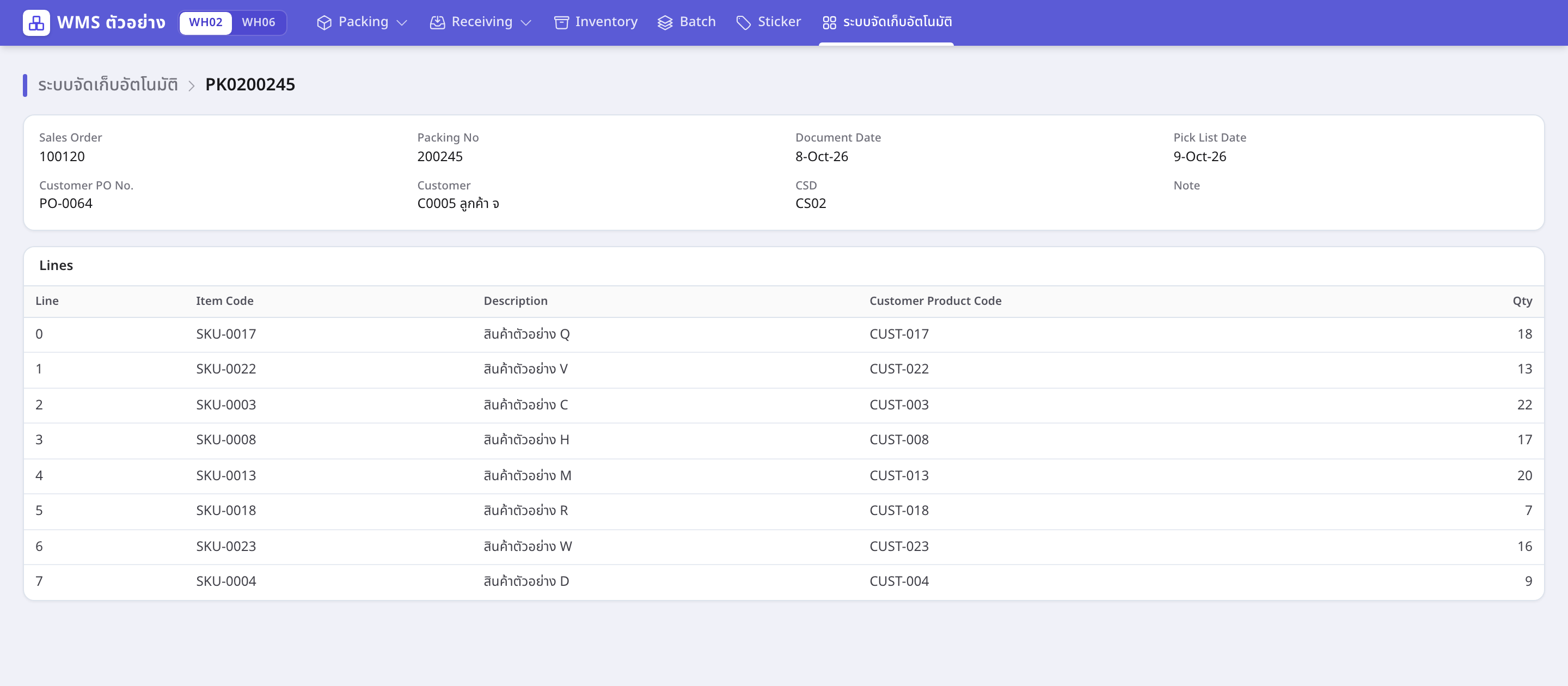Select the SKU-0023 item code

click(x=226, y=546)
